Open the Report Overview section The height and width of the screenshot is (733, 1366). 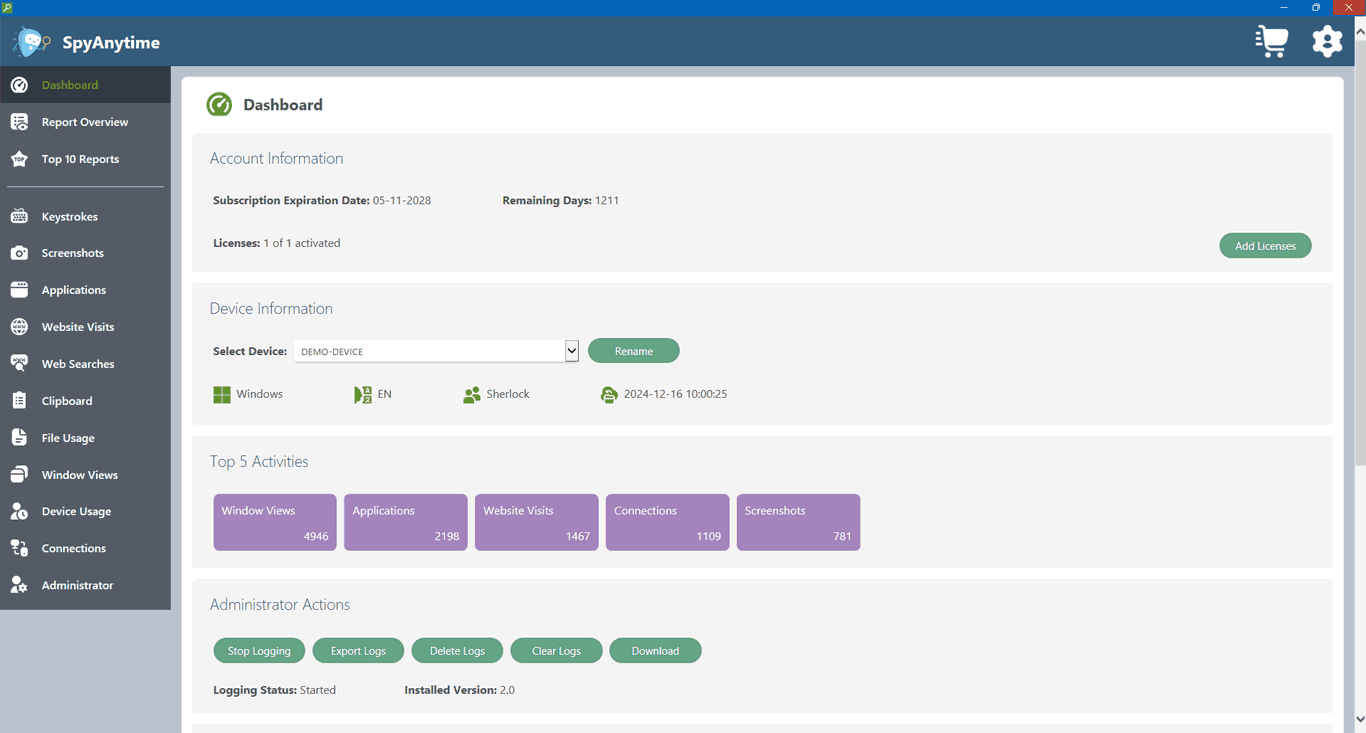(x=85, y=122)
